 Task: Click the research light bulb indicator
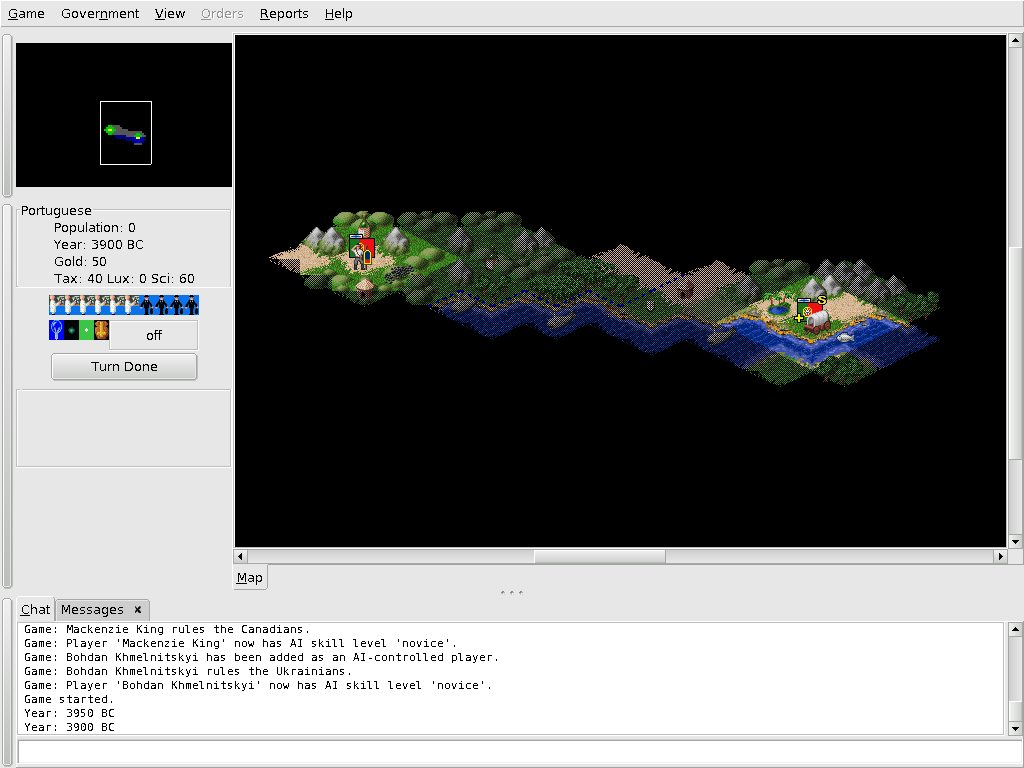(56, 330)
